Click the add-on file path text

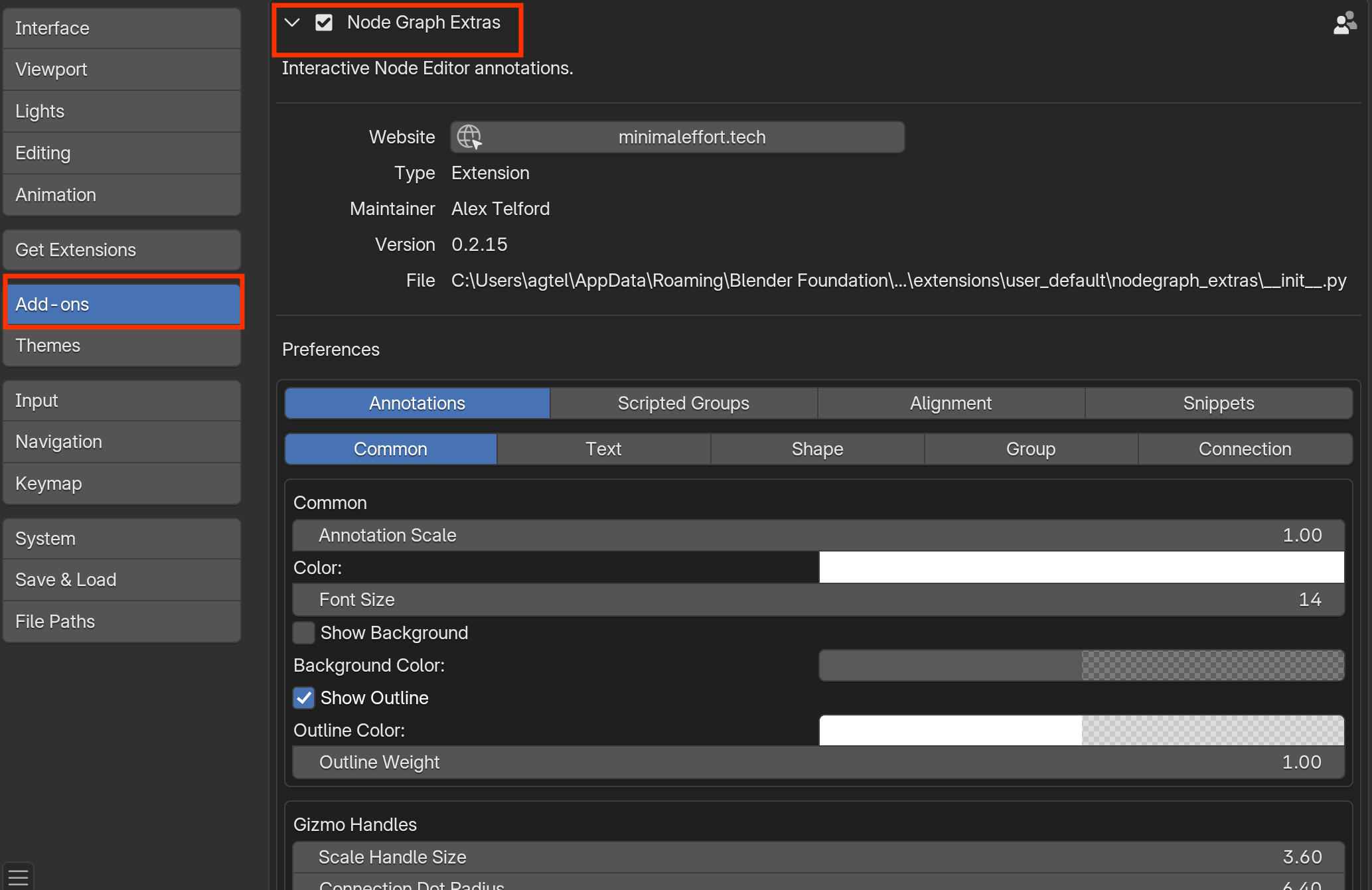click(899, 281)
